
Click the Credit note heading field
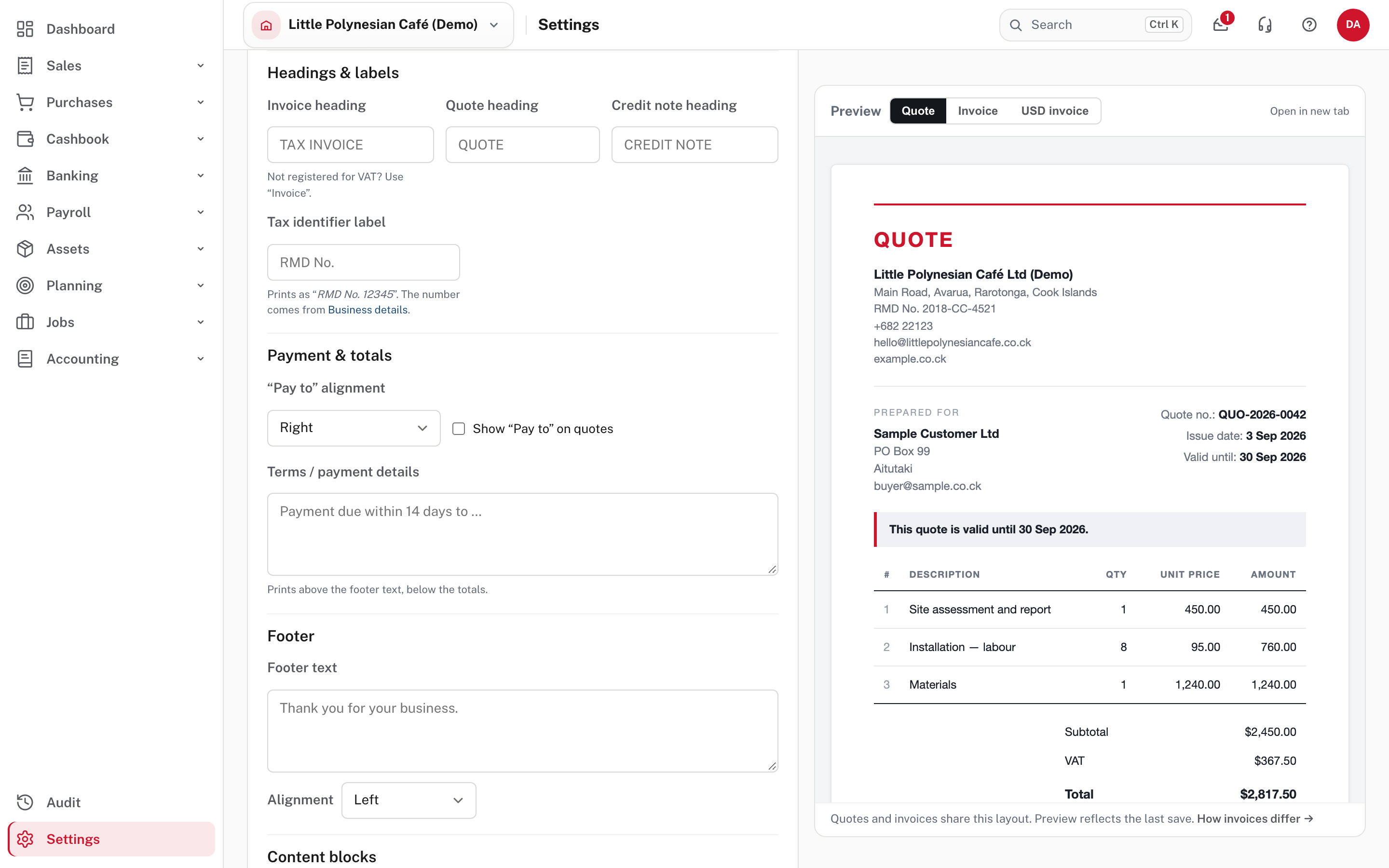tap(694, 145)
